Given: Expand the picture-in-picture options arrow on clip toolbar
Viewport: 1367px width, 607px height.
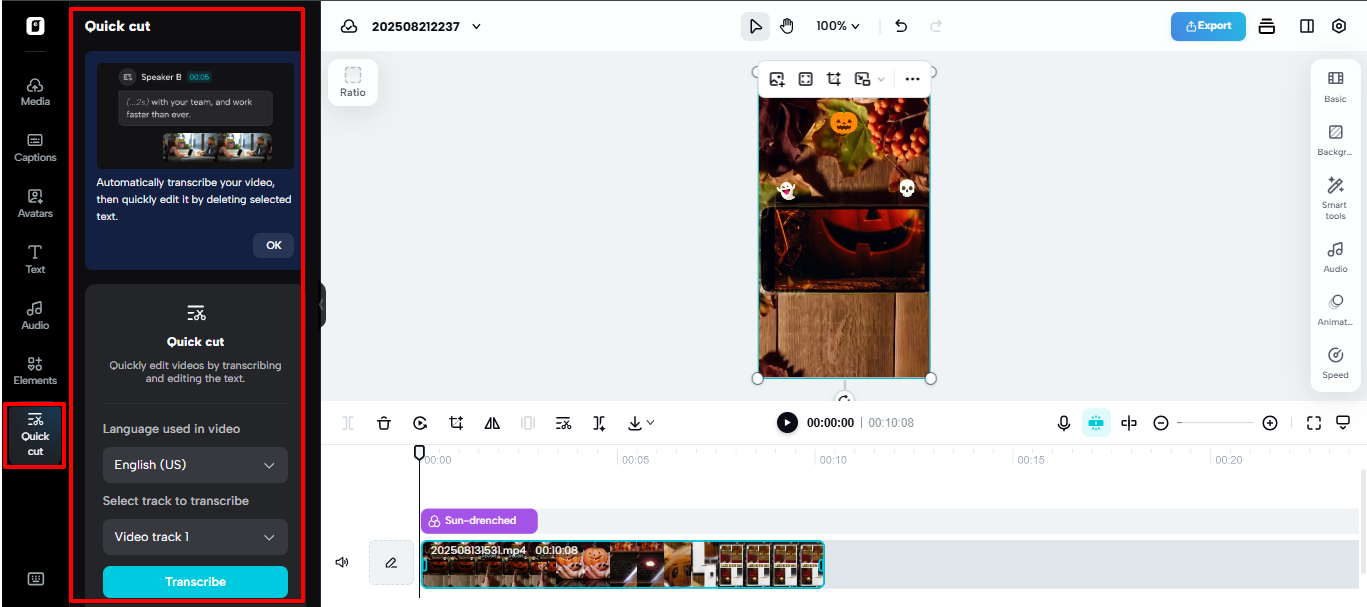Looking at the screenshot, I should coord(881,79).
